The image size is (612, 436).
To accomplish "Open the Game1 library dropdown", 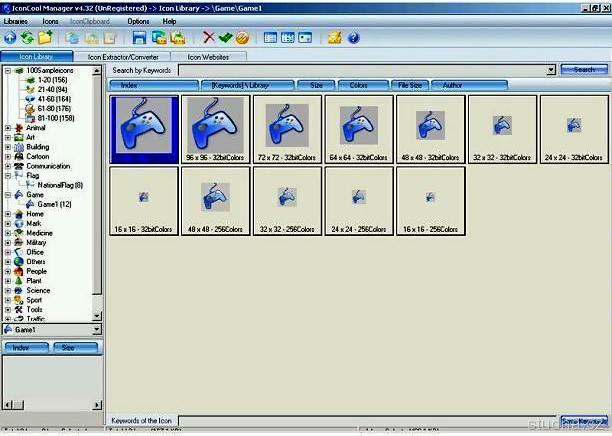I will point(96,330).
